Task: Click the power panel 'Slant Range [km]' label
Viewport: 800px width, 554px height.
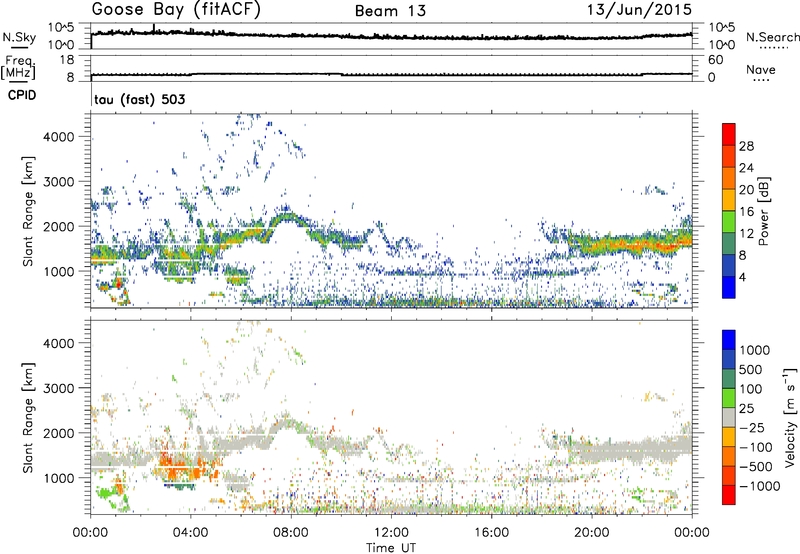Action: (28, 211)
